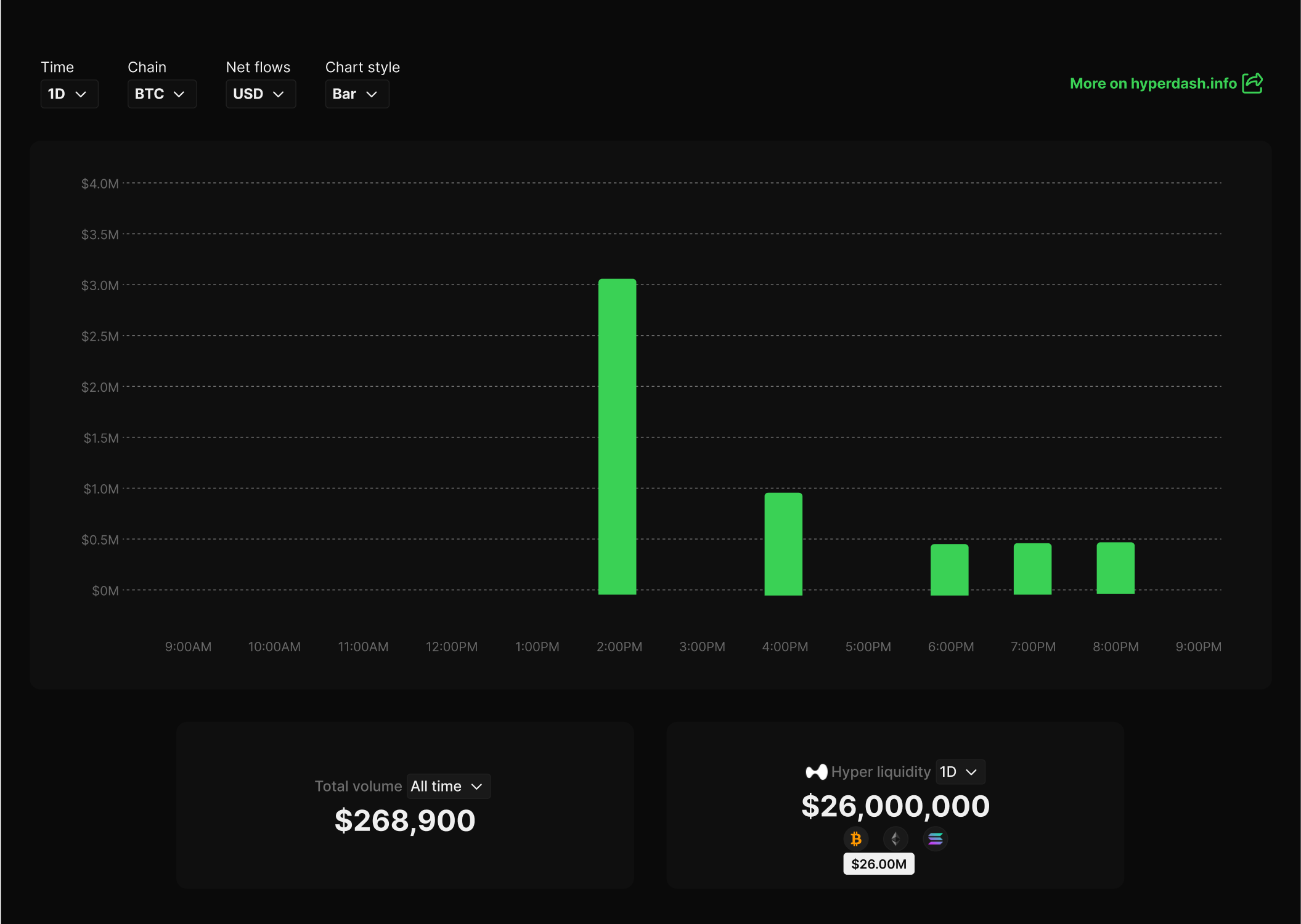Screen dimensions: 1301x924
Task: Open the Net flows USD dropdown
Action: click(260, 94)
